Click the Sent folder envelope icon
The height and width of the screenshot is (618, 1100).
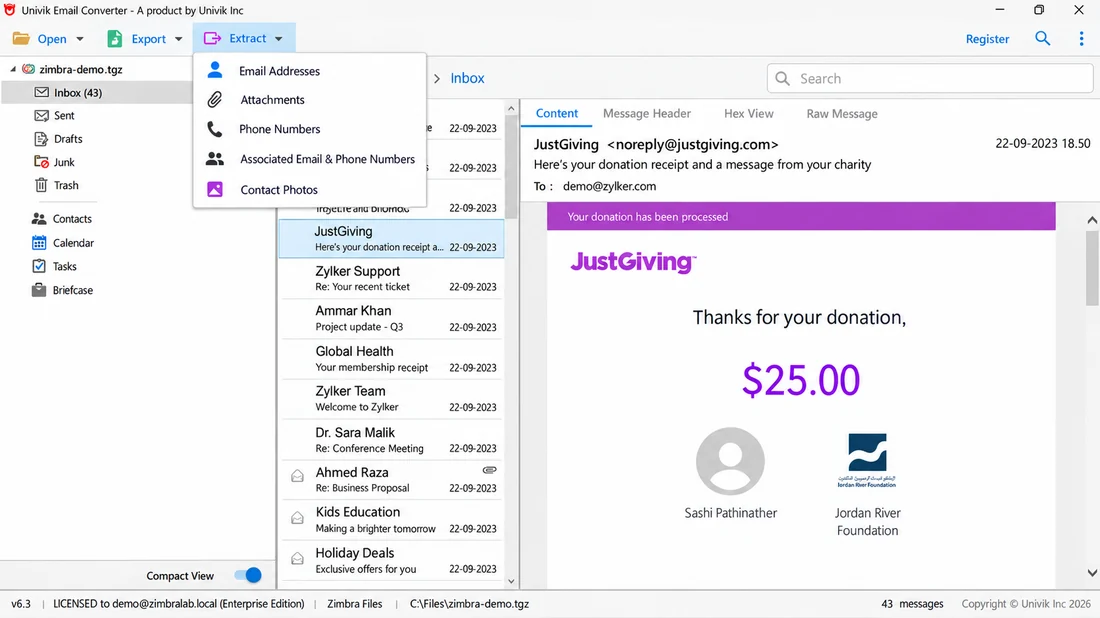[x=41, y=116]
